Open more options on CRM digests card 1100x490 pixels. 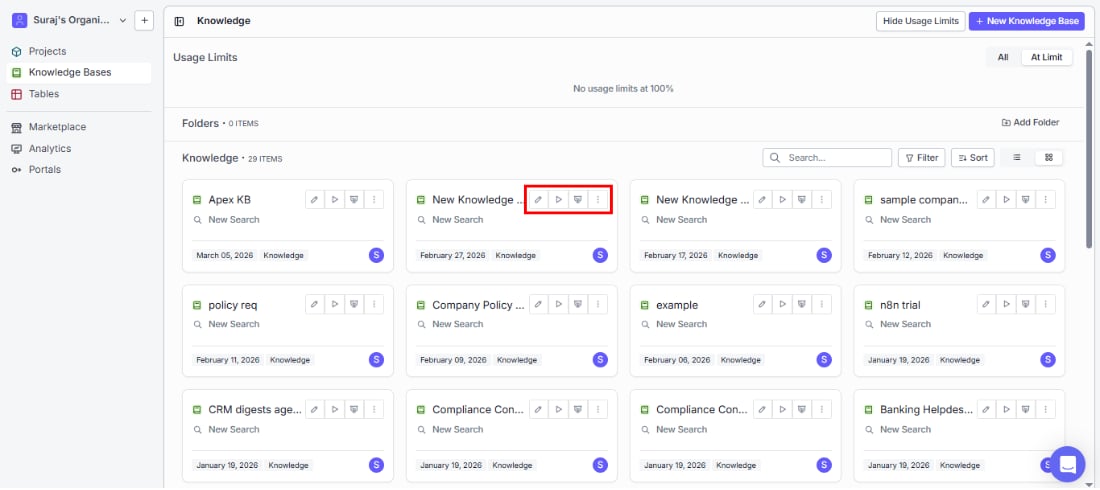click(x=374, y=409)
